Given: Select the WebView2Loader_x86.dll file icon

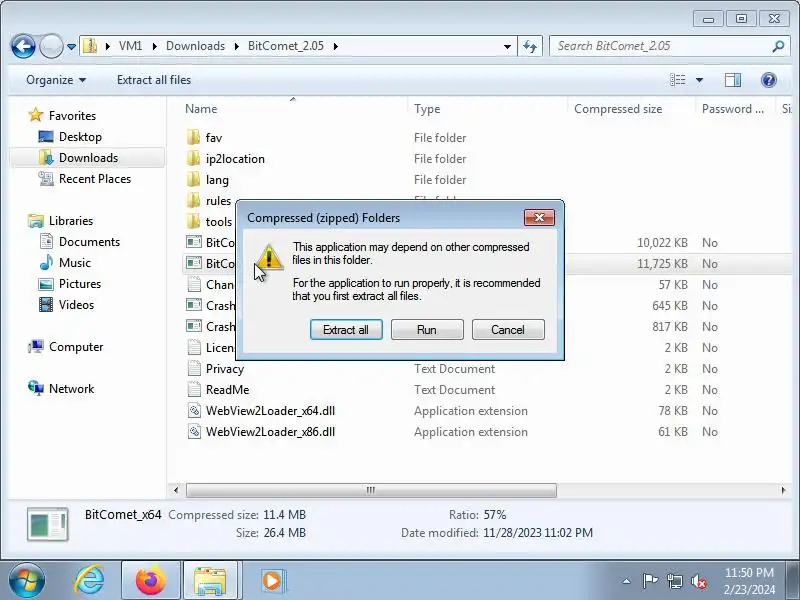Looking at the screenshot, I should [x=194, y=431].
